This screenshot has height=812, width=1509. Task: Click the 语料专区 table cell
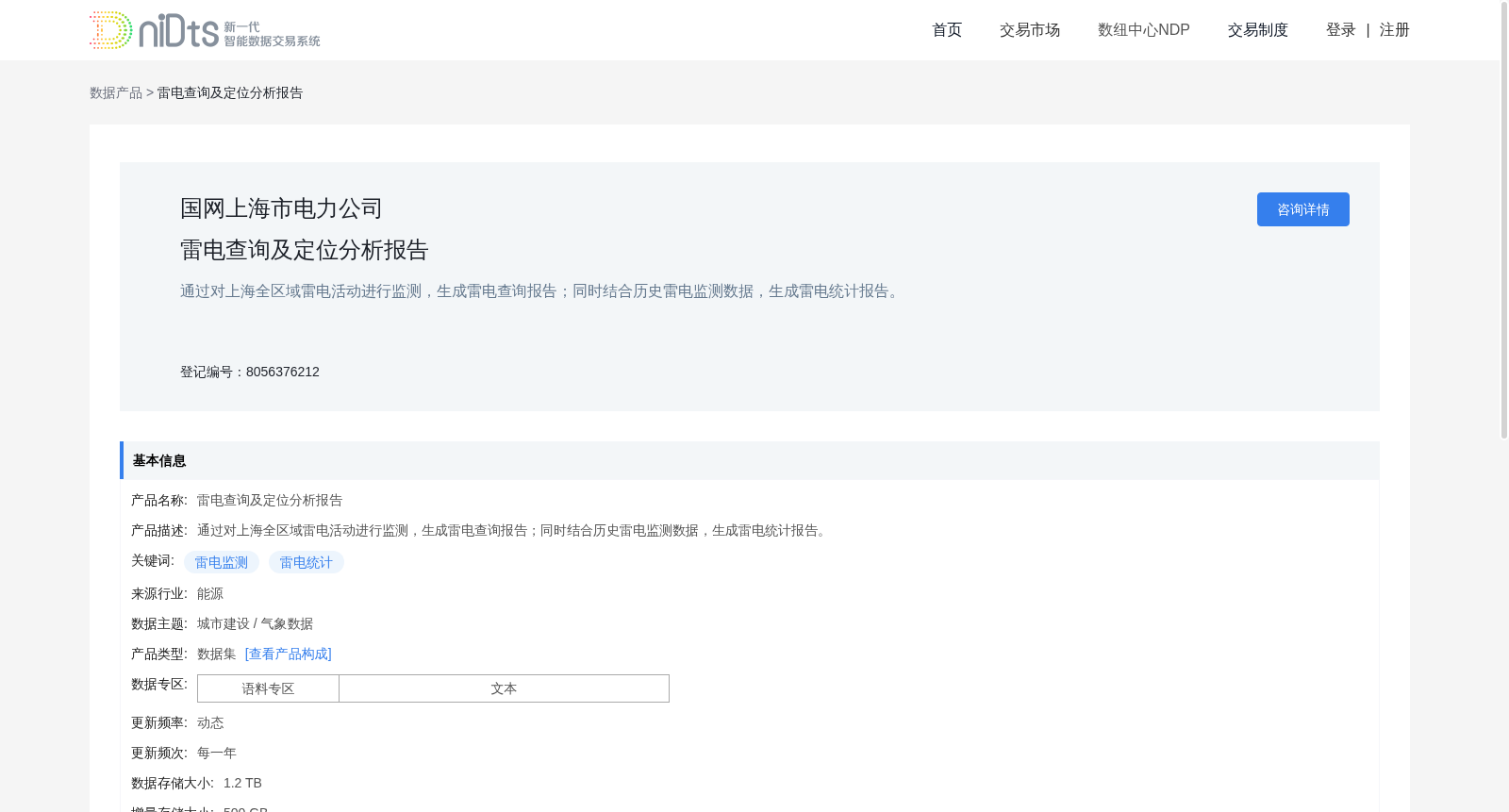pyautogui.click(x=269, y=688)
